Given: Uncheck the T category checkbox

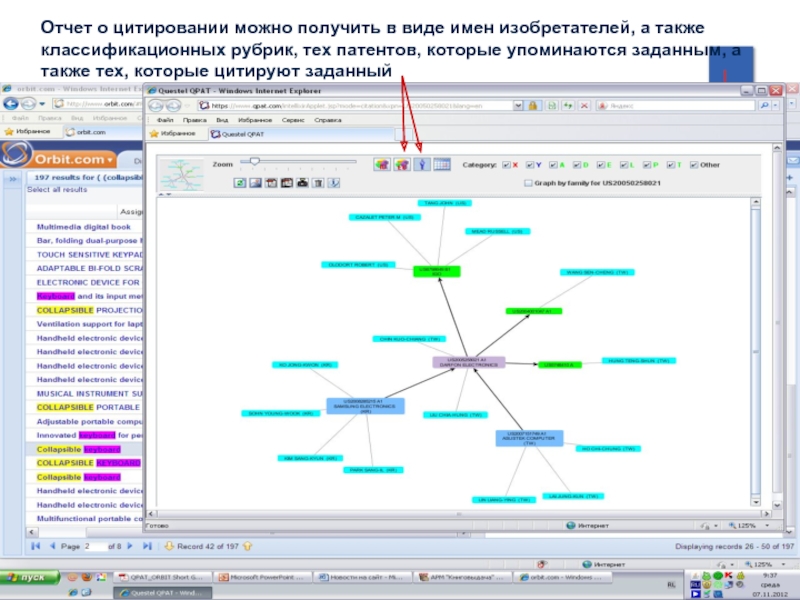Looking at the screenshot, I should tap(671, 165).
